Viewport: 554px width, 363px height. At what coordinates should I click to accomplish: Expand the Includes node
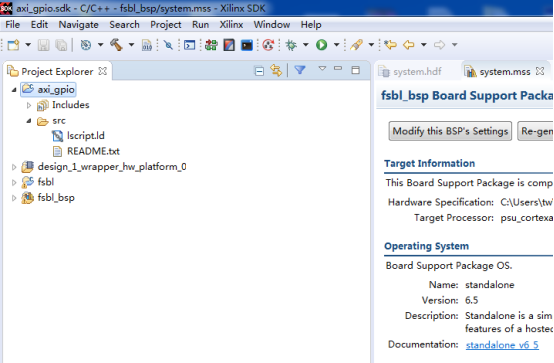tap(29, 105)
